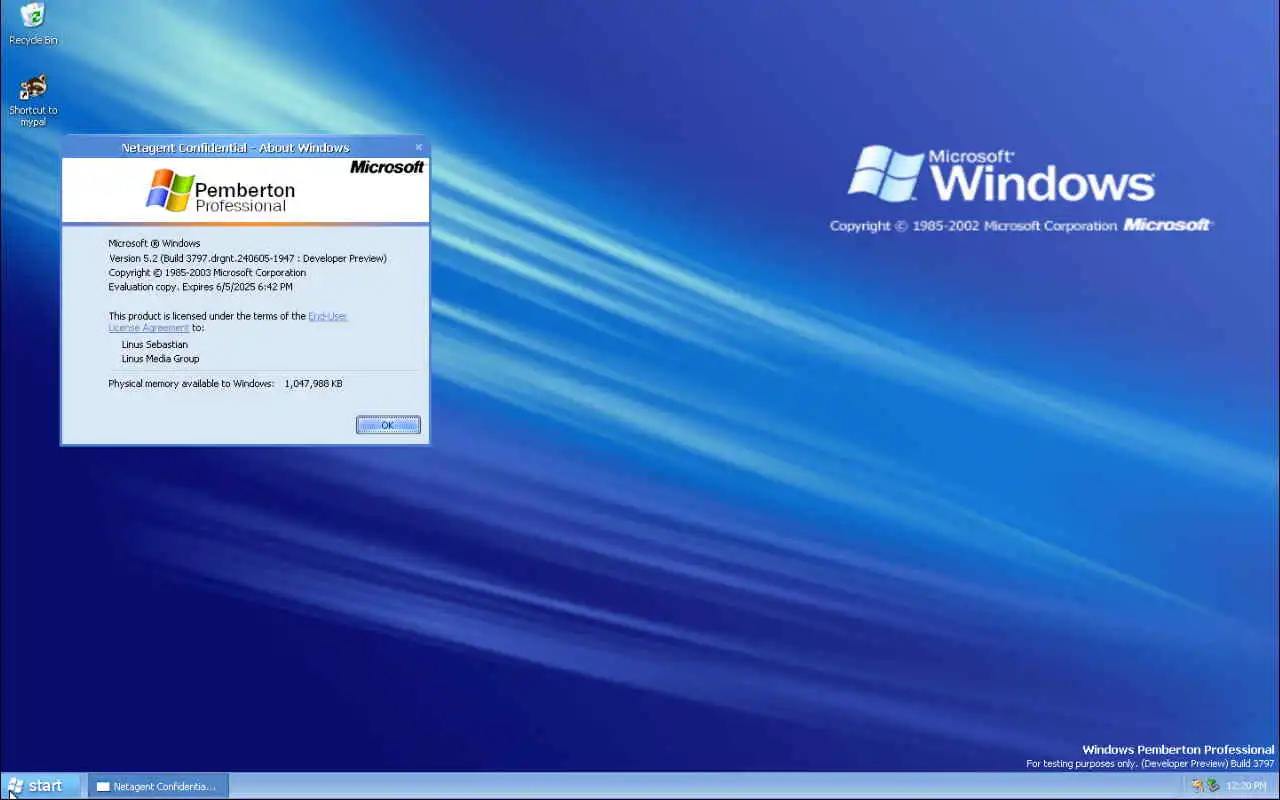Click the orange tray icon beside the clock
The height and width of the screenshot is (800, 1280).
[1197, 786]
